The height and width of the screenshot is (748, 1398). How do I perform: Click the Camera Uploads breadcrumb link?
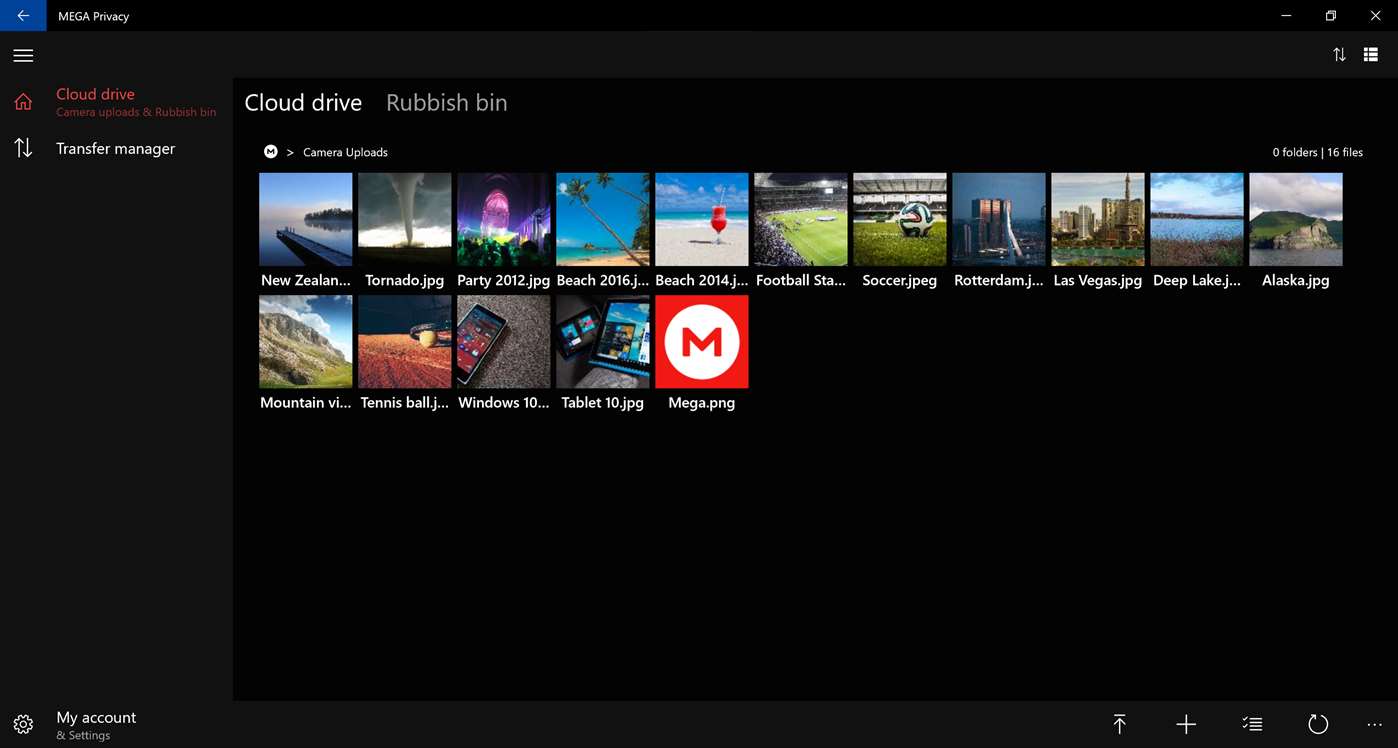pos(345,152)
